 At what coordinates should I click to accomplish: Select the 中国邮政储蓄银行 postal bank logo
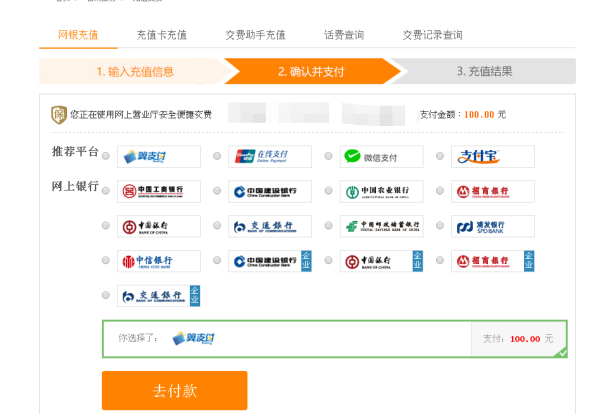[x=381, y=226]
